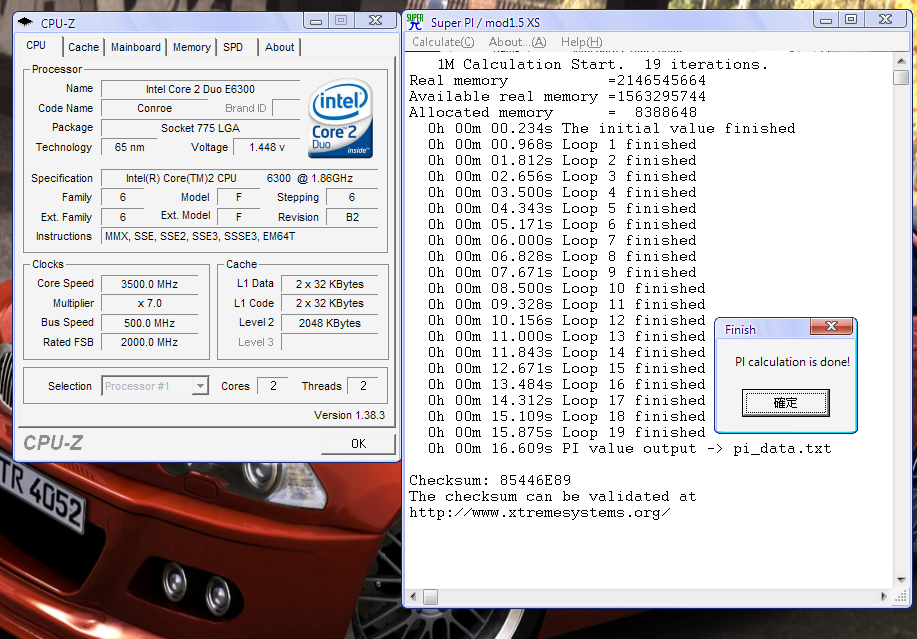This screenshot has width=917, height=639.
Task: Click the Super PI window resize grip
Action: pyautogui.click(x=901, y=596)
